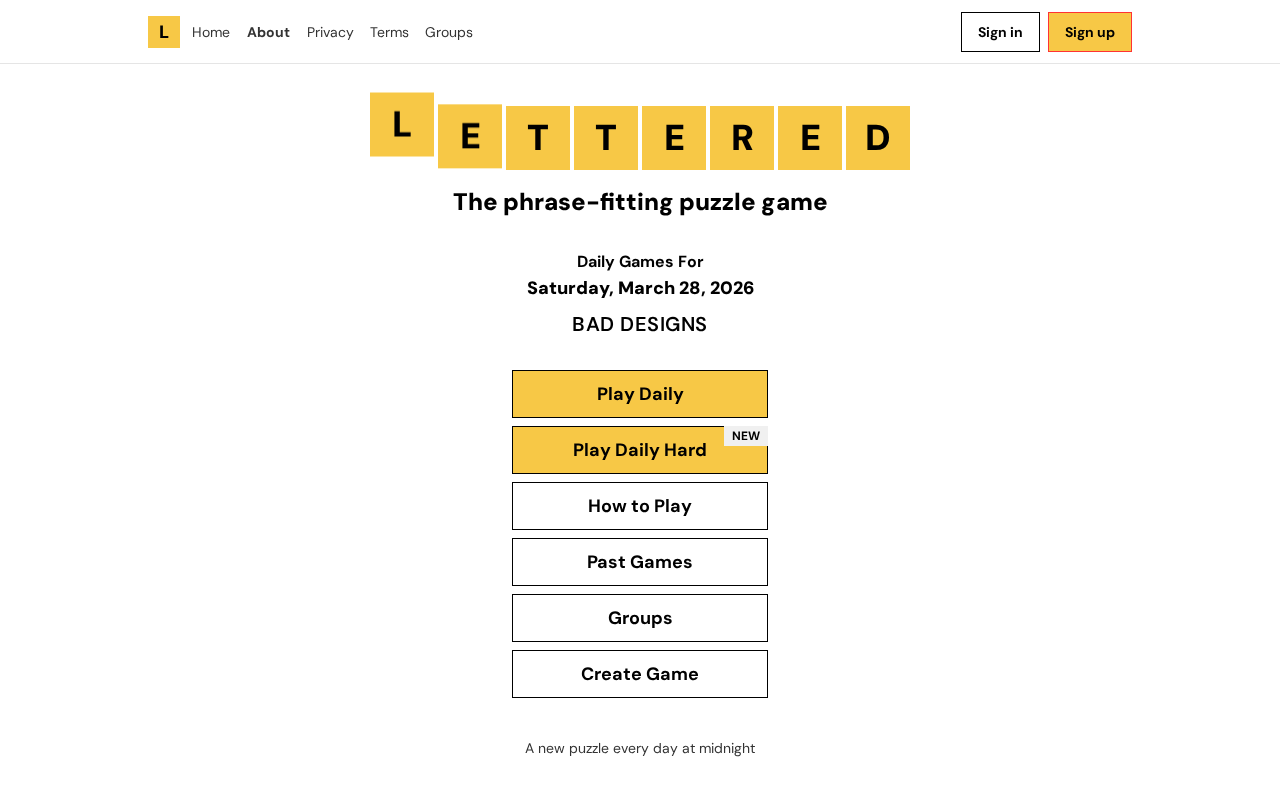Click the Sign in button
Image resolution: width=1280 pixels, height=800 pixels.
point(1000,32)
